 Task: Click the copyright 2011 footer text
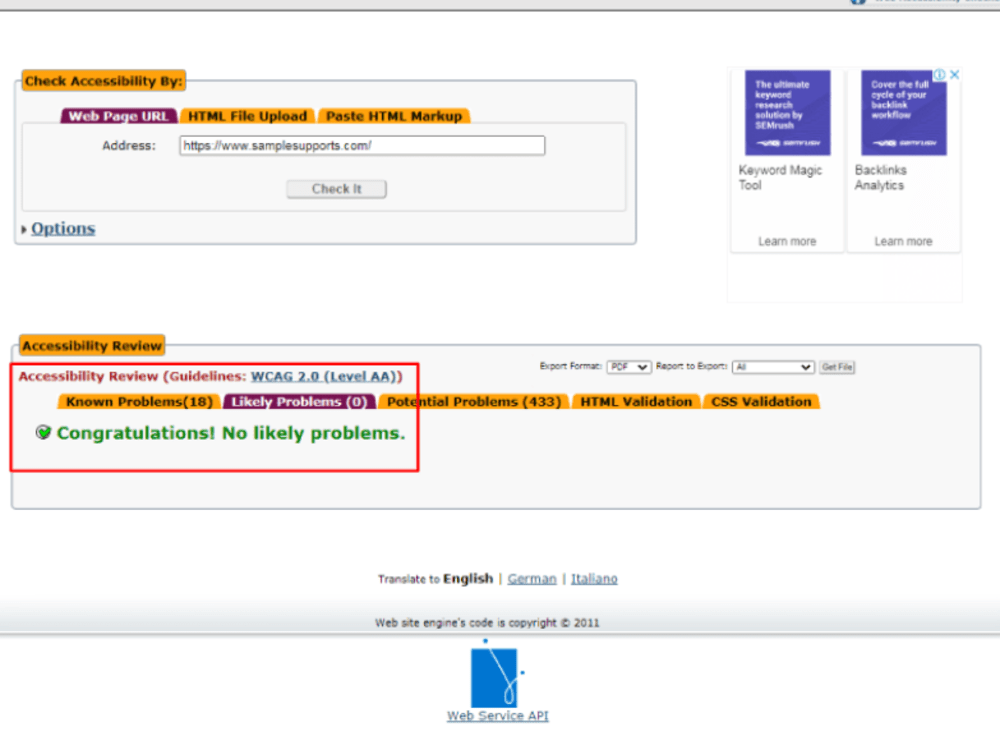[487, 622]
